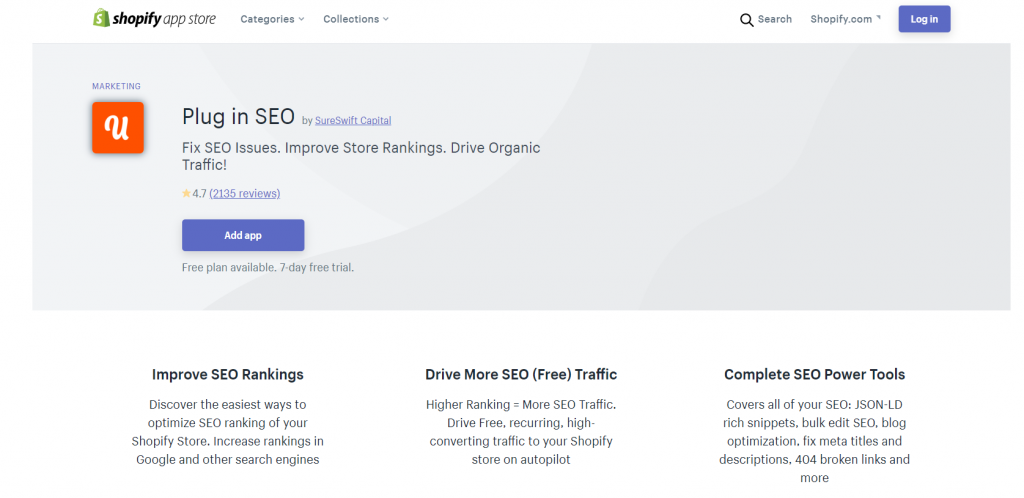Viewport: 1024px width, 498px height.
Task: Click Complete SEO Power Tools heading
Action: click(x=814, y=375)
